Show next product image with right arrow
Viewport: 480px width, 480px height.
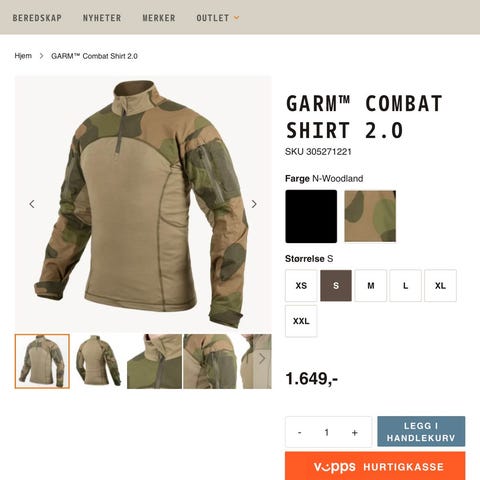tap(254, 204)
